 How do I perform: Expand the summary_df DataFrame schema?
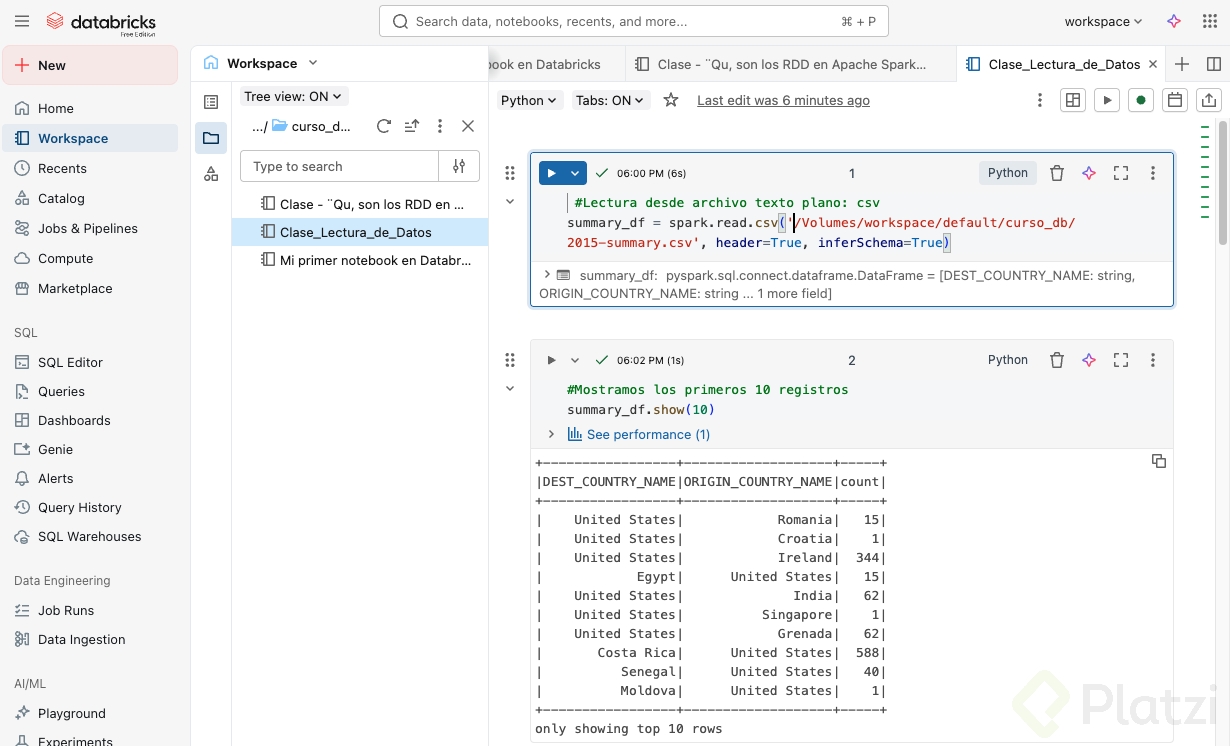point(547,274)
